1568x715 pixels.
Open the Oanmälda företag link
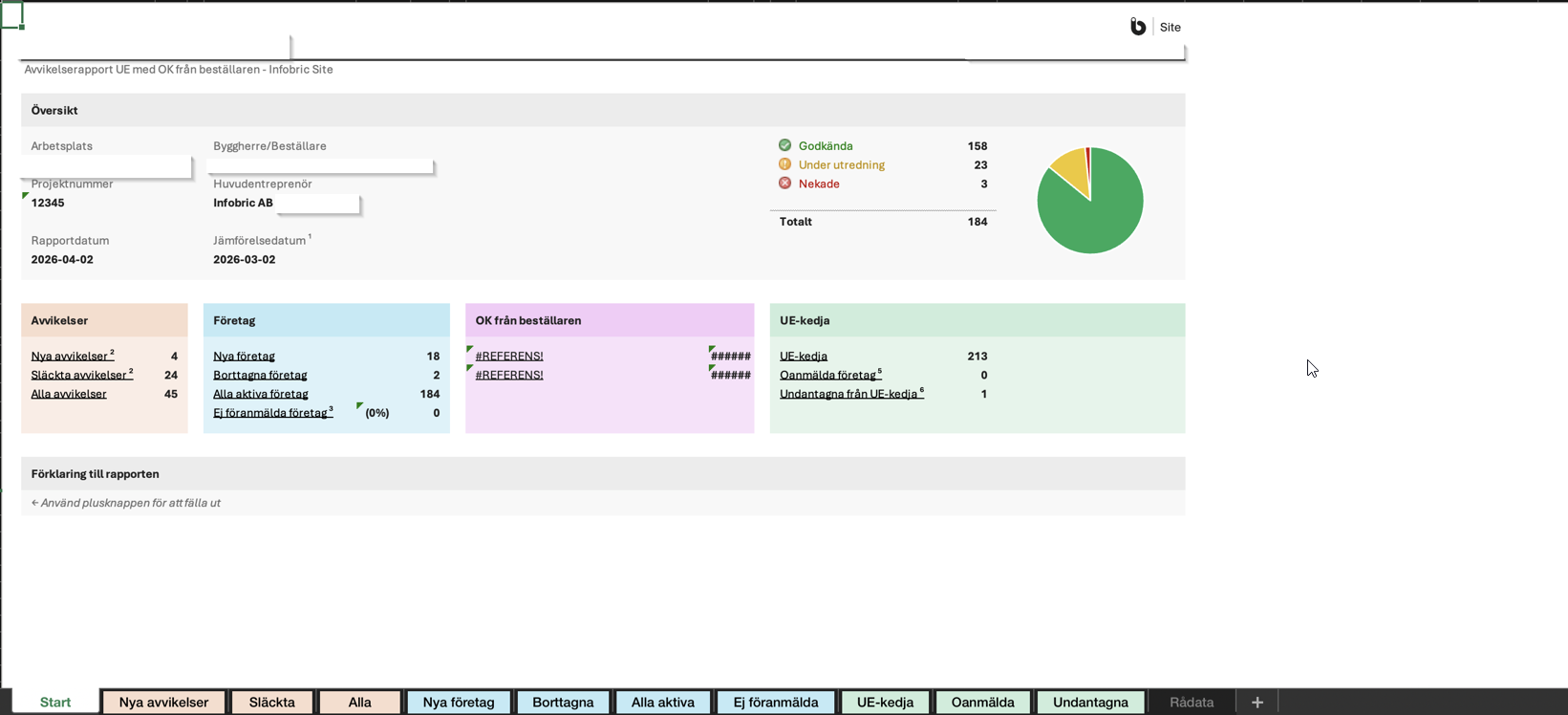pyautogui.click(x=827, y=376)
